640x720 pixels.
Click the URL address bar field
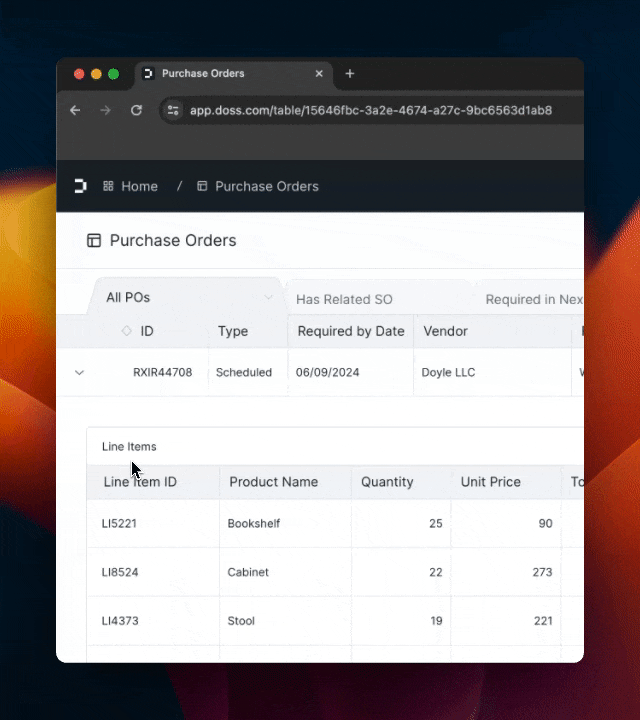371,110
